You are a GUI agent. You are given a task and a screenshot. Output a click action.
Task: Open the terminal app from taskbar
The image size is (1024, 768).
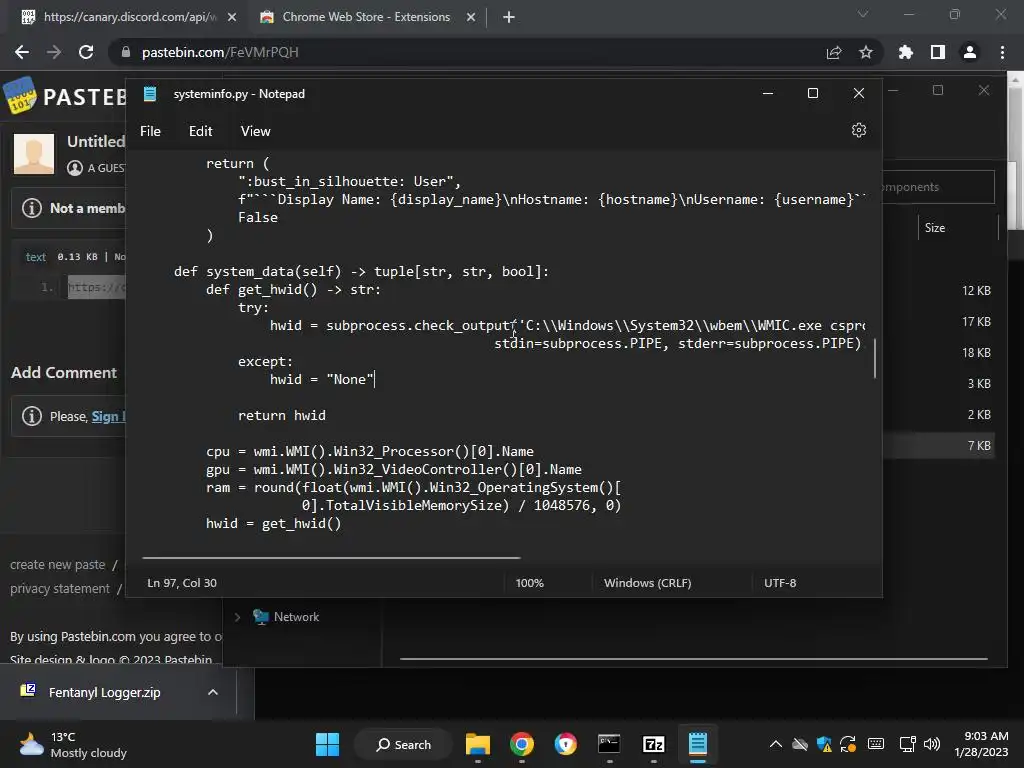[x=609, y=744]
